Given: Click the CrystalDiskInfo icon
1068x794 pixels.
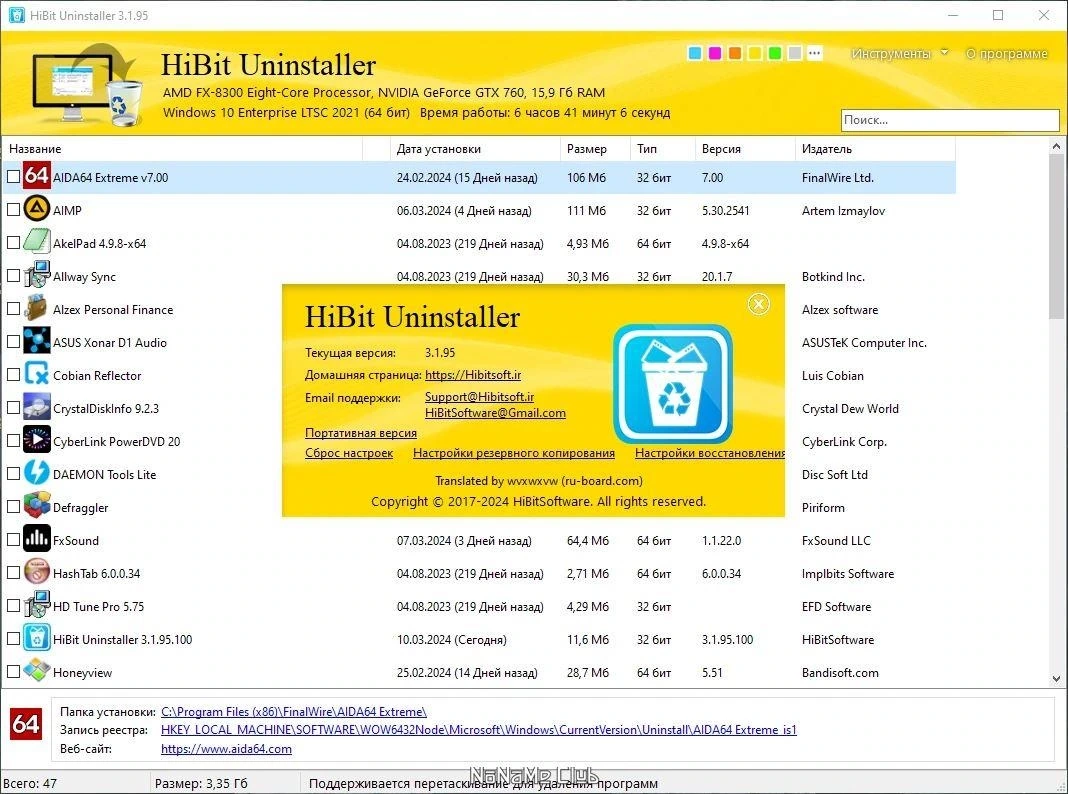Looking at the screenshot, I should tap(36, 407).
